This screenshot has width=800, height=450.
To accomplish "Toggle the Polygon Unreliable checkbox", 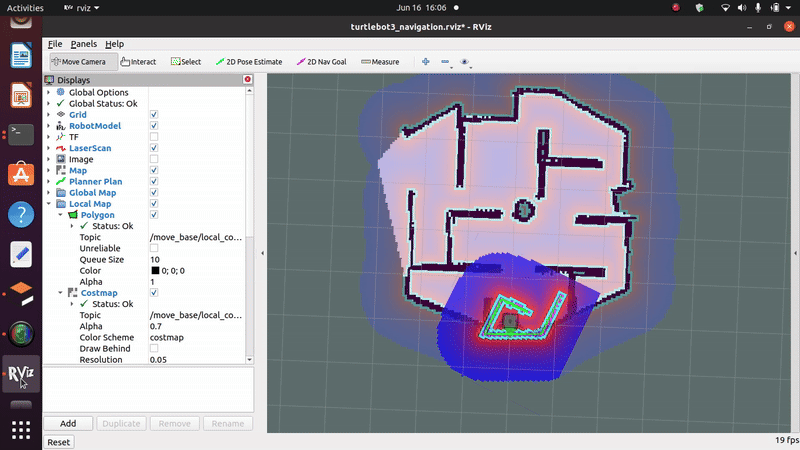I will click(x=154, y=248).
